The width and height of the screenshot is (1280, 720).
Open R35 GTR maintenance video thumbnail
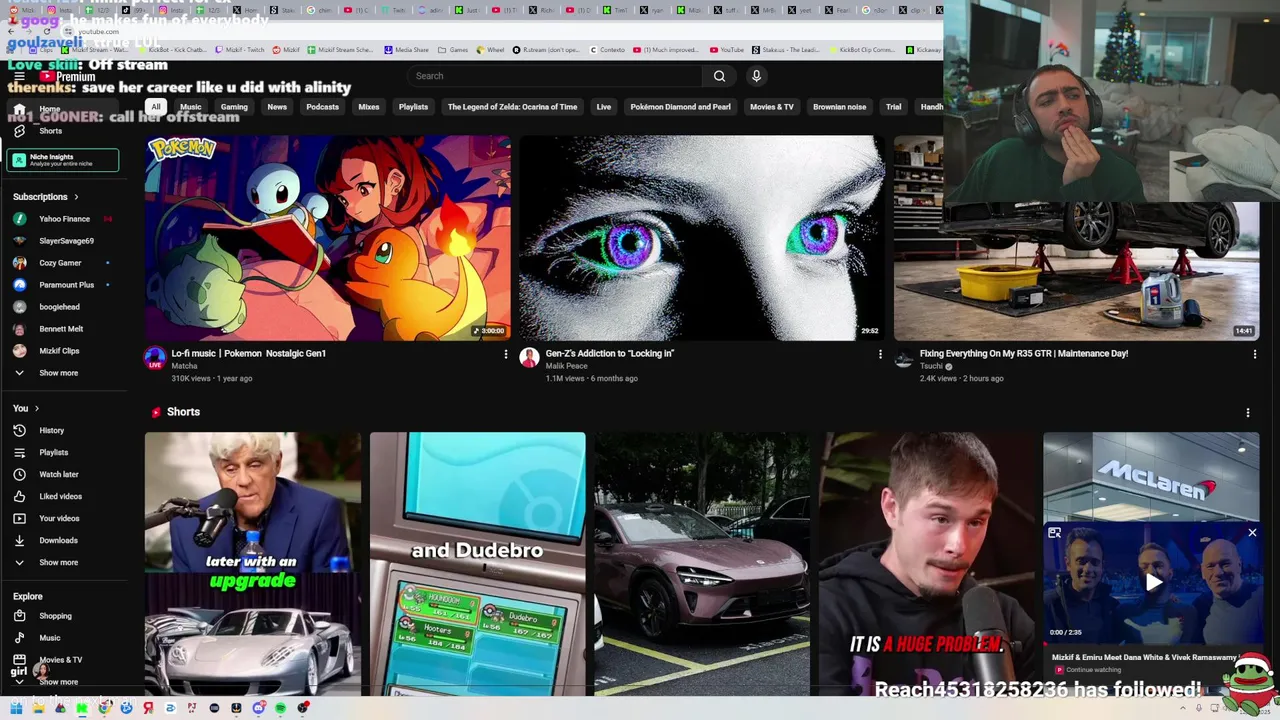click(1076, 270)
